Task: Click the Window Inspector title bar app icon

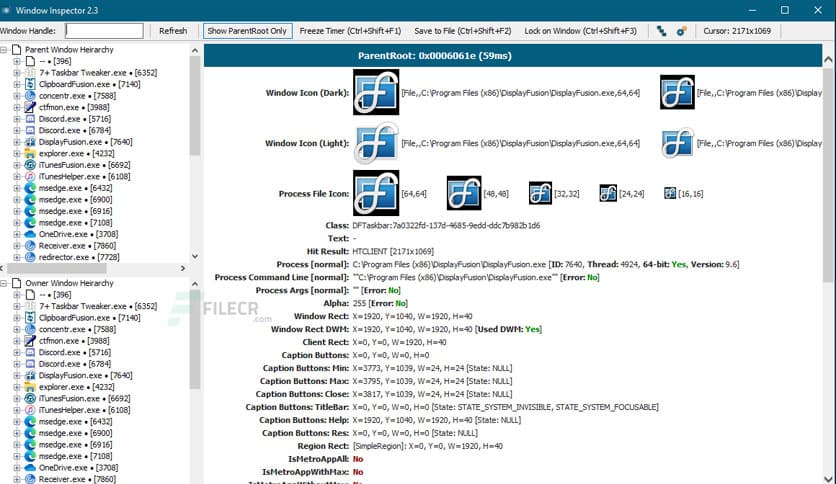Action: [x=6, y=10]
